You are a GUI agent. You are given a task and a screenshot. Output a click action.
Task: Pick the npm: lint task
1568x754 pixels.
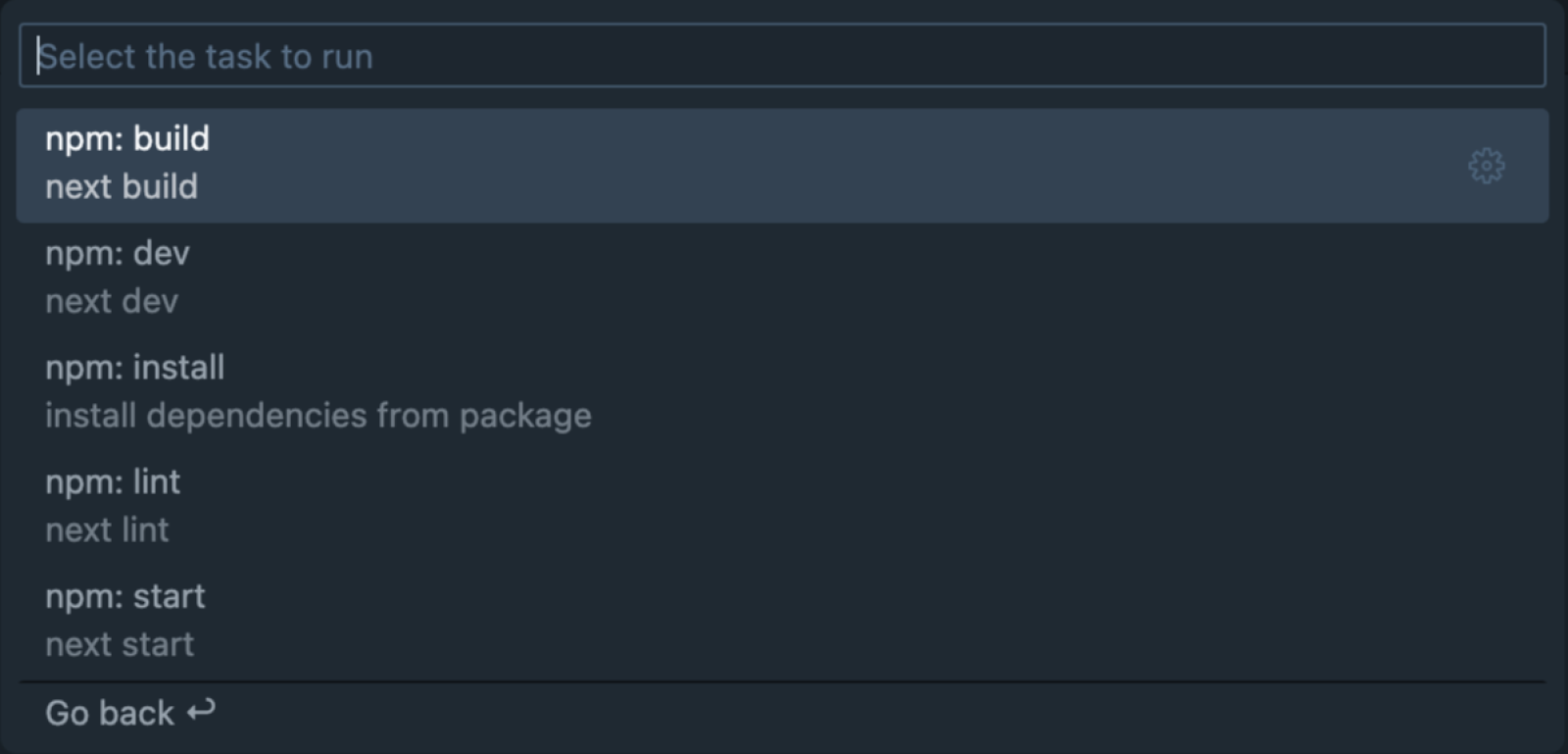tap(782, 506)
